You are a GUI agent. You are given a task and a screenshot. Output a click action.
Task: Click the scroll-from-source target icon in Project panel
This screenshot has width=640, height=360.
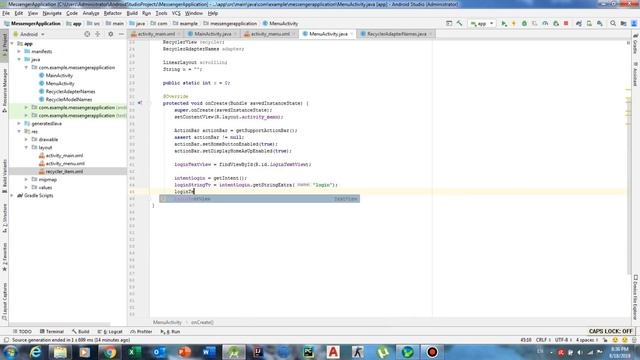coord(87,34)
